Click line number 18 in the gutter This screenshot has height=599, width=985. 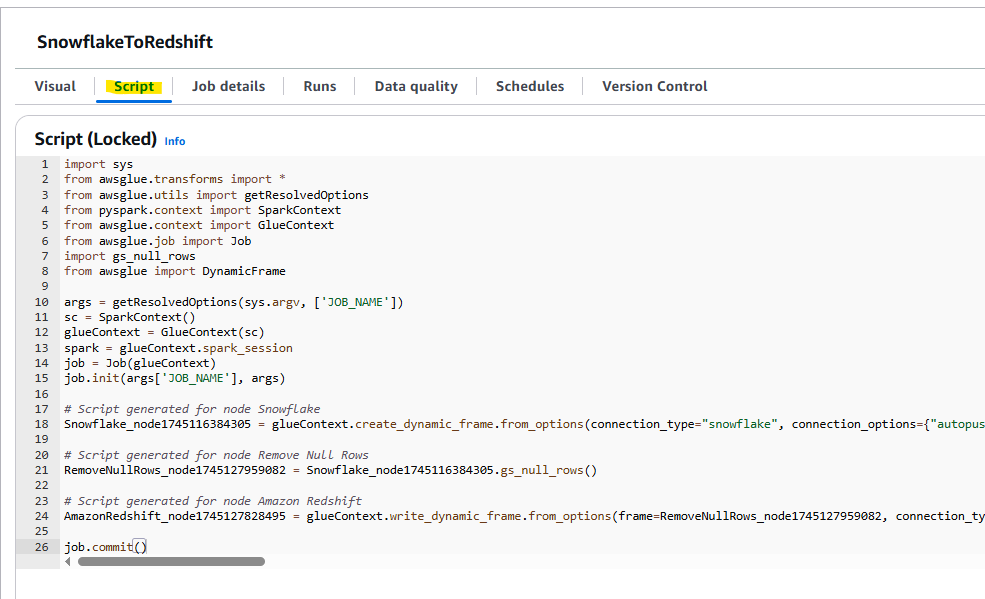tap(41, 424)
